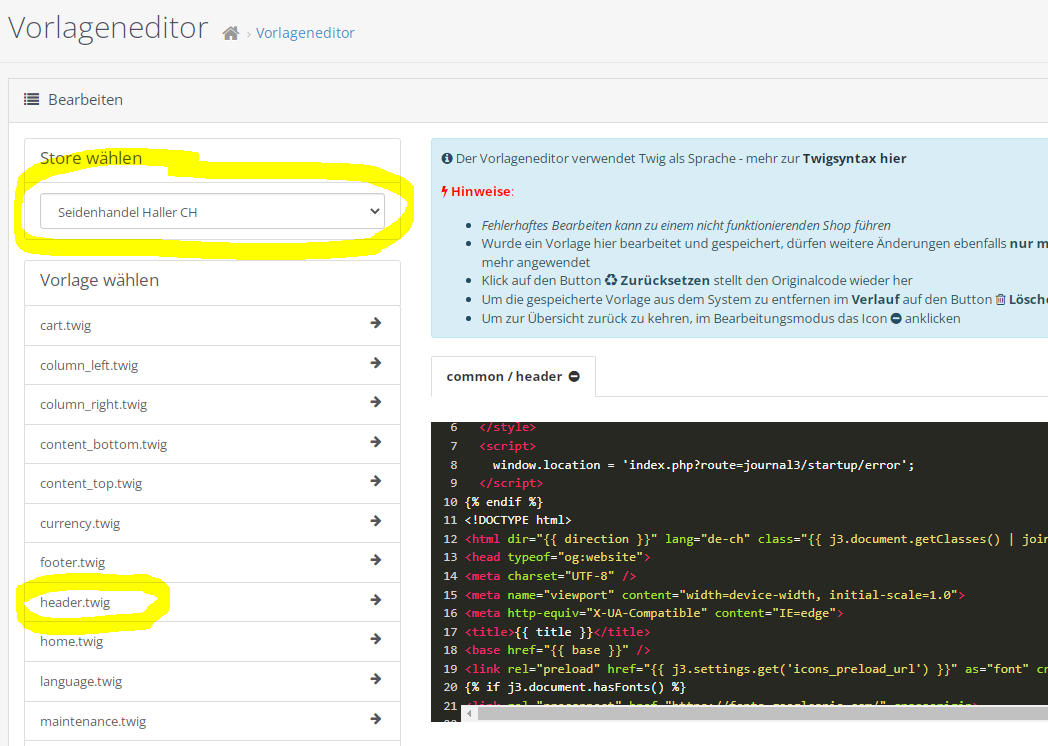
Task: Click the arrow icon beside content_bottom.twig
Action: click(x=376, y=442)
